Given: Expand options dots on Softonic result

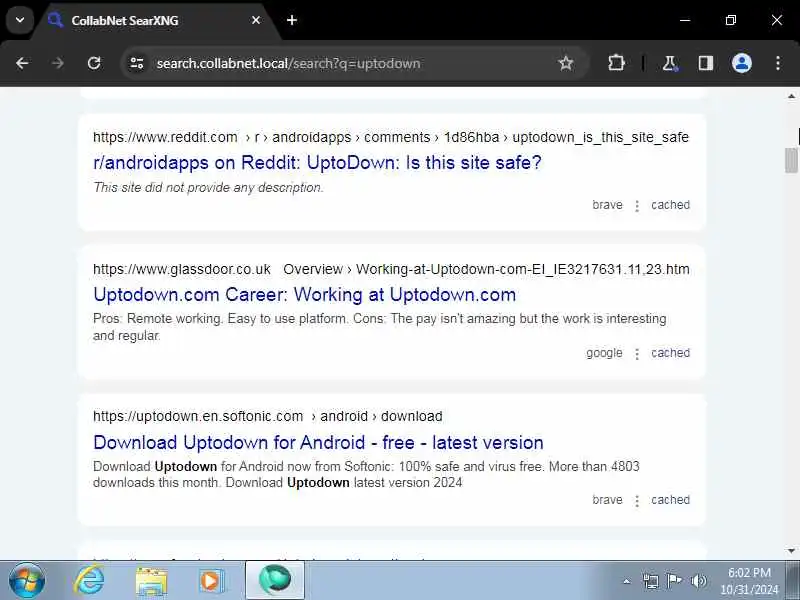Looking at the screenshot, I should coord(637,501).
